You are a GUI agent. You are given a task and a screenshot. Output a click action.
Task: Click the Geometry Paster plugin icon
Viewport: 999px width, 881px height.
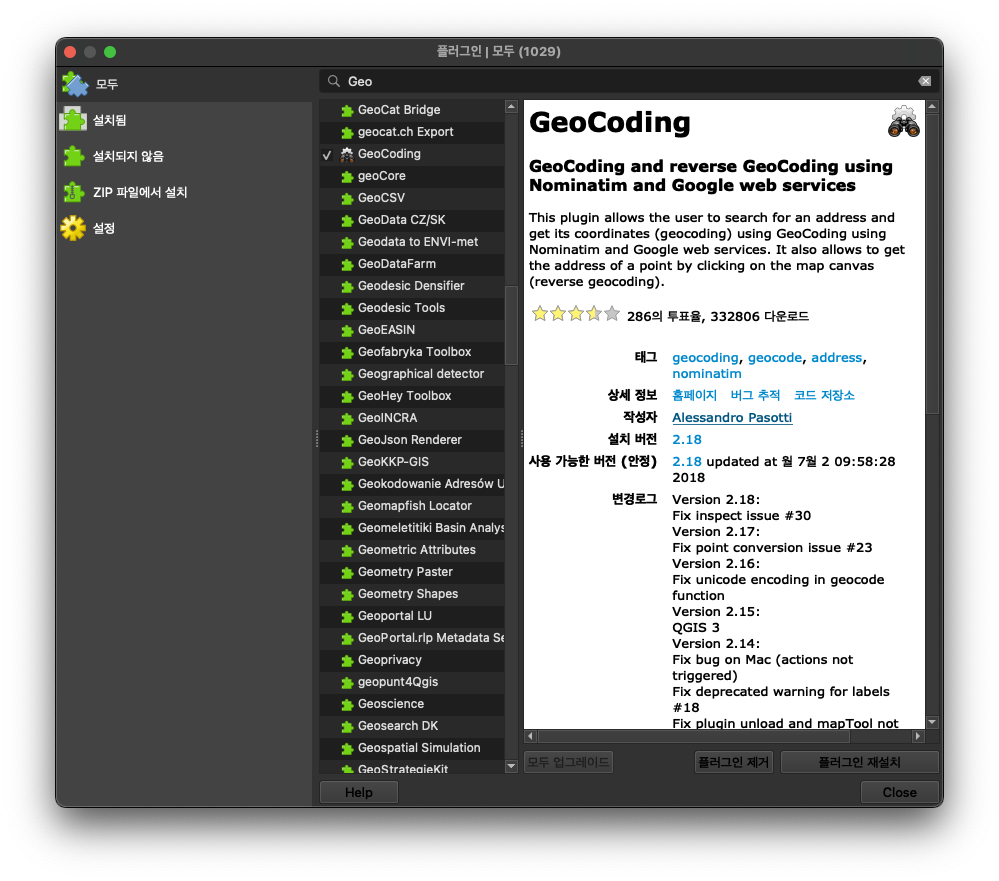(x=347, y=573)
